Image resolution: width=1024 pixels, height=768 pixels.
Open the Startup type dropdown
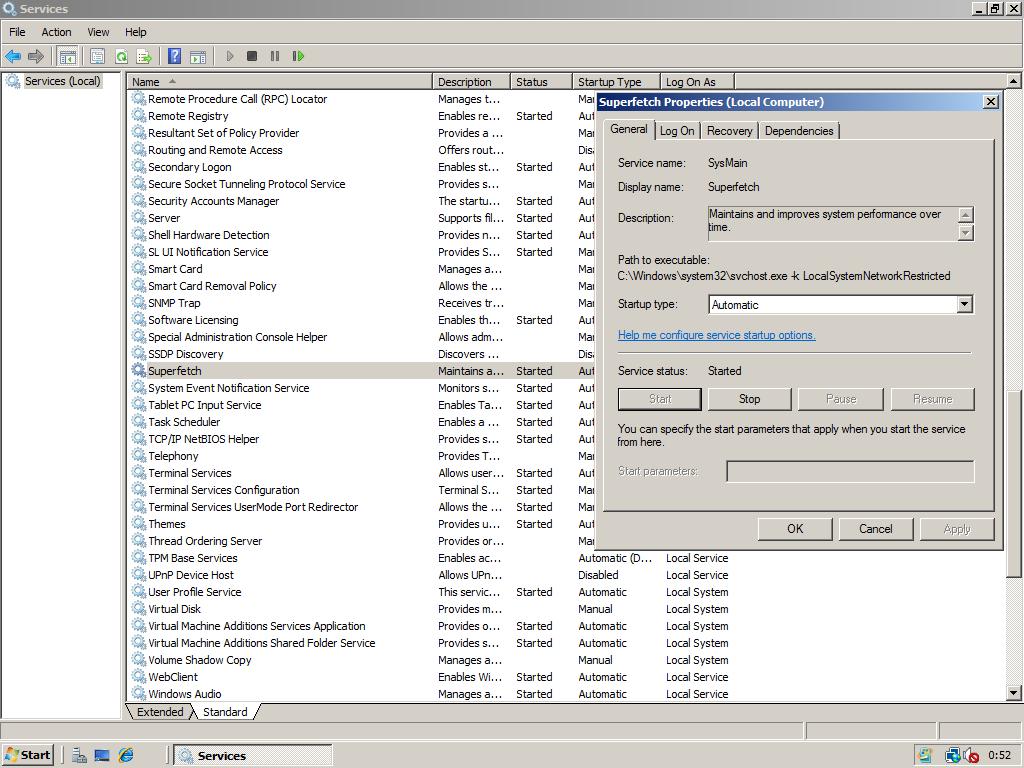pyautogui.click(x=965, y=304)
